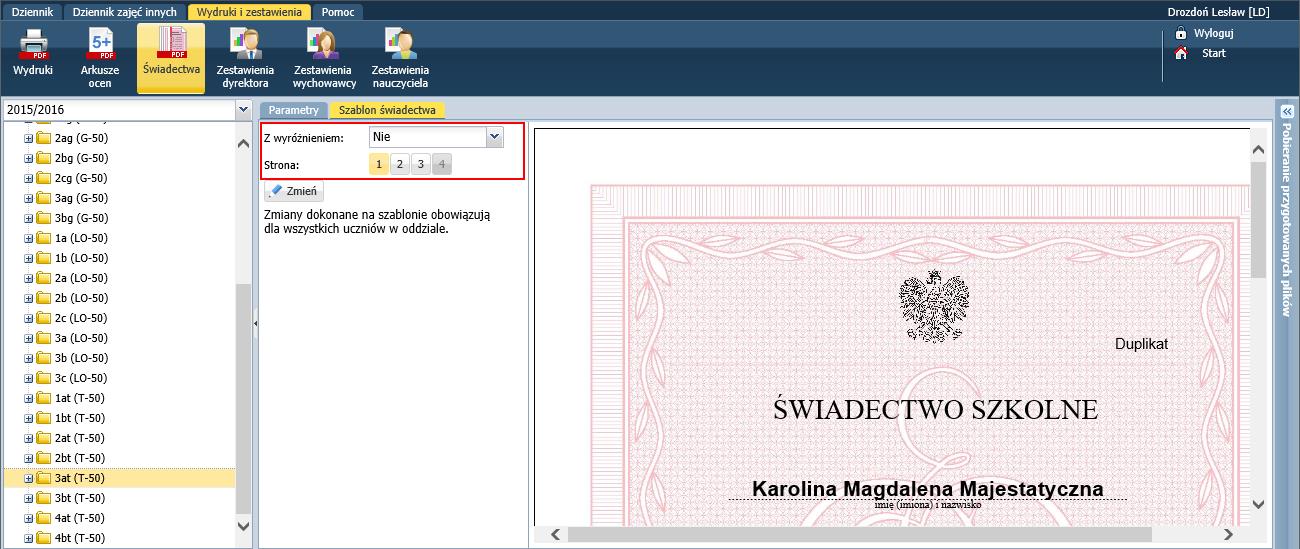Select page 4 of the template
This screenshot has width=1300, height=549.
[x=442, y=164]
